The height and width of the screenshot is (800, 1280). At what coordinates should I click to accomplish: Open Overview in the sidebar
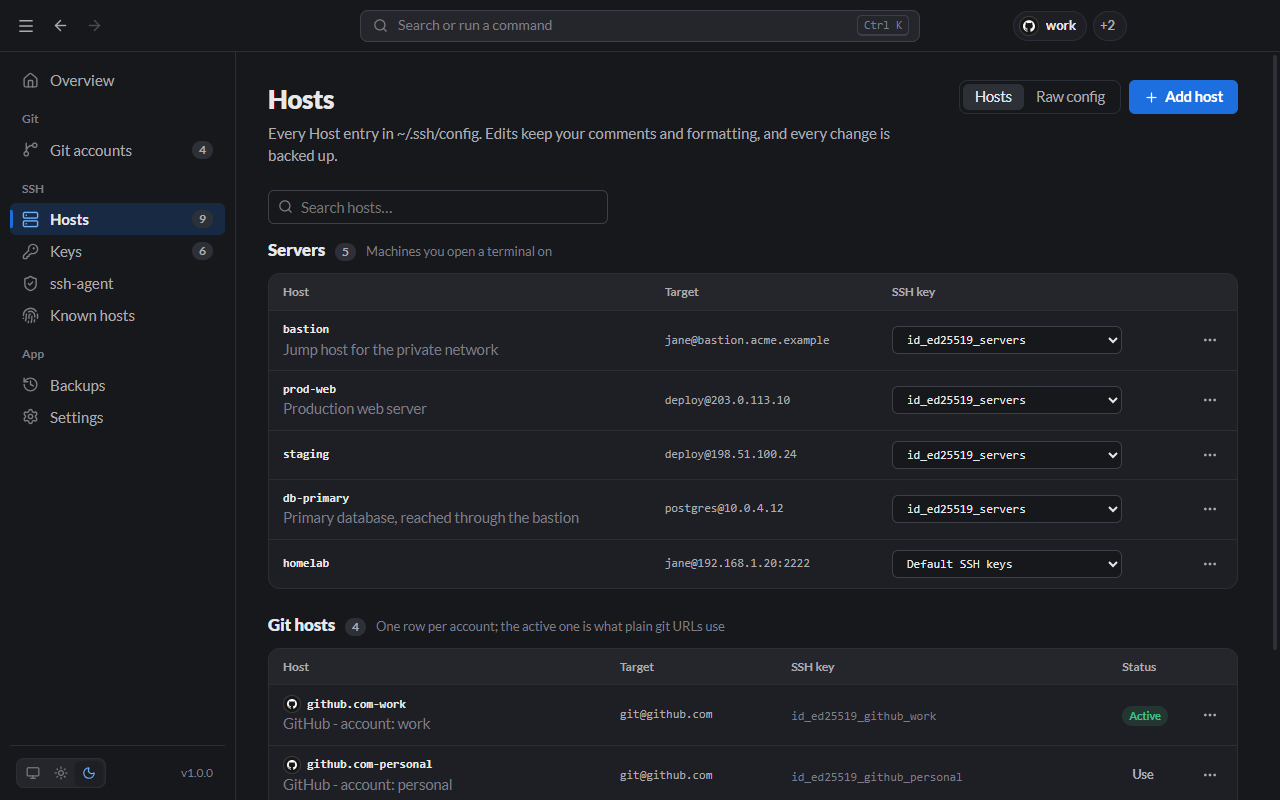point(117,81)
